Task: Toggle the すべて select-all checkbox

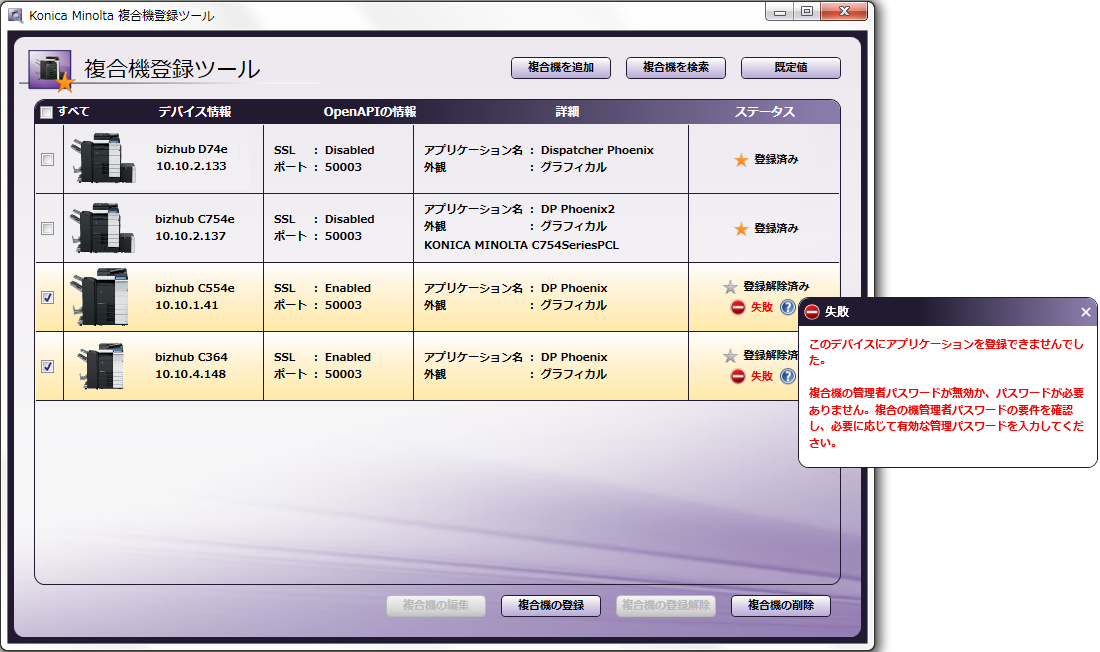Action: pos(47,112)
